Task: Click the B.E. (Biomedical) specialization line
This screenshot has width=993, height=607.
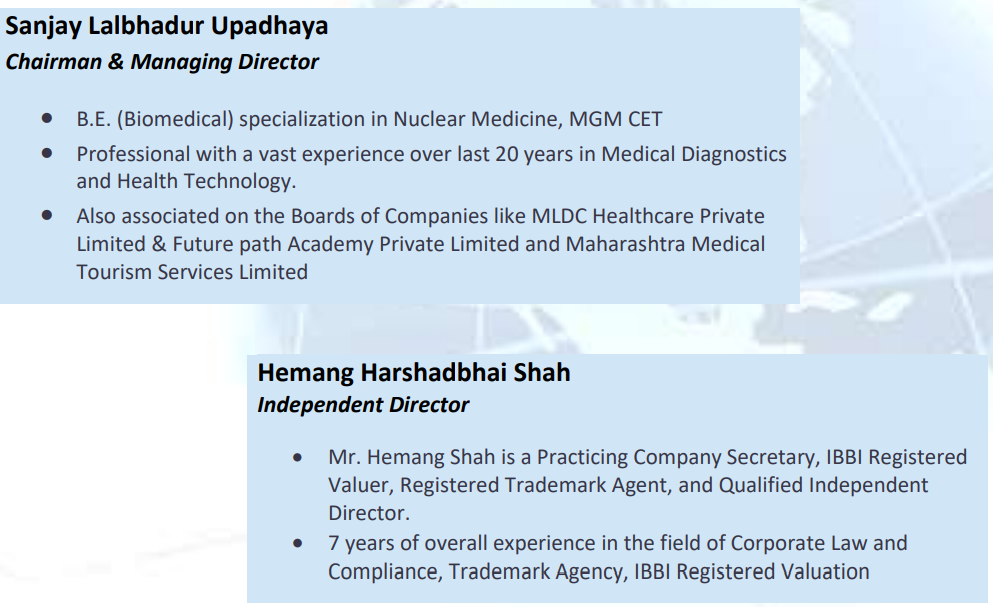Action: 369,119
